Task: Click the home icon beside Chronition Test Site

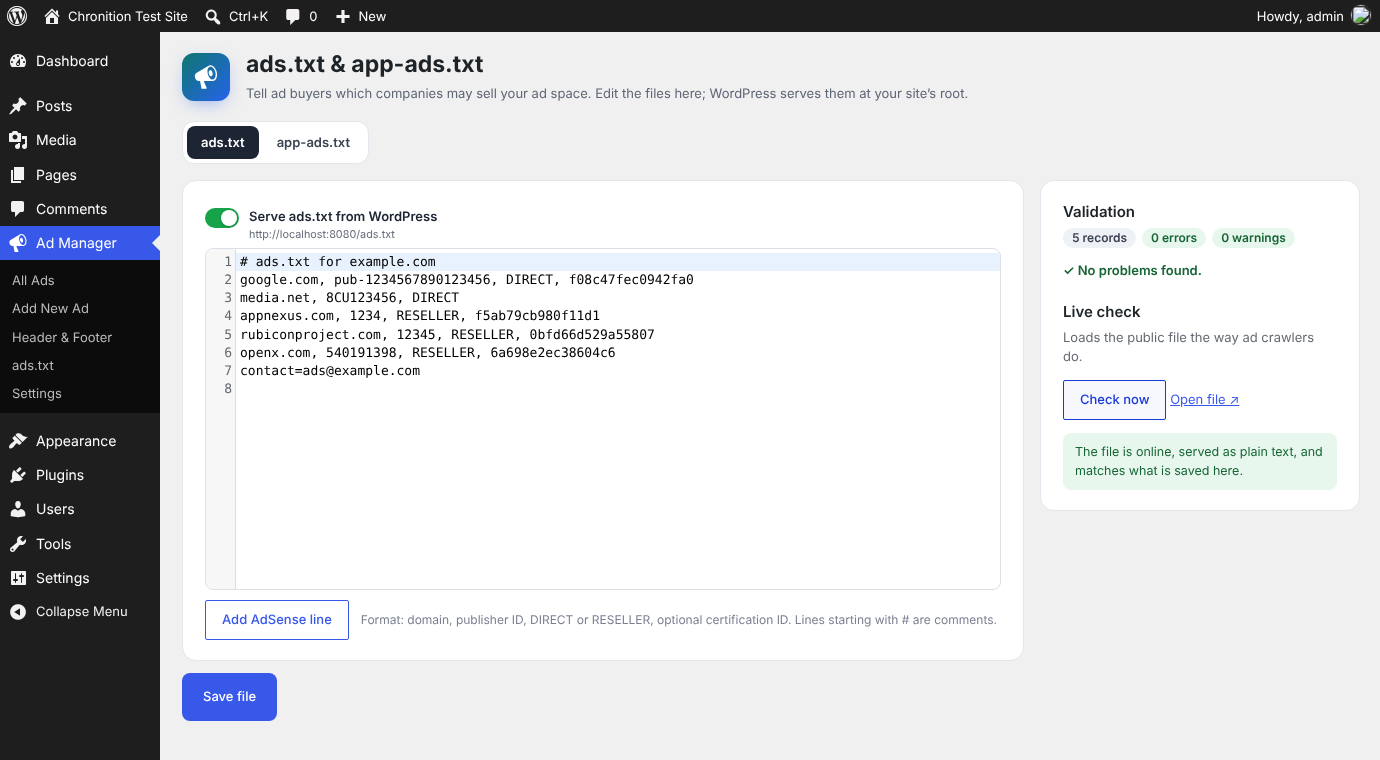Action: (x=52, y=16)
